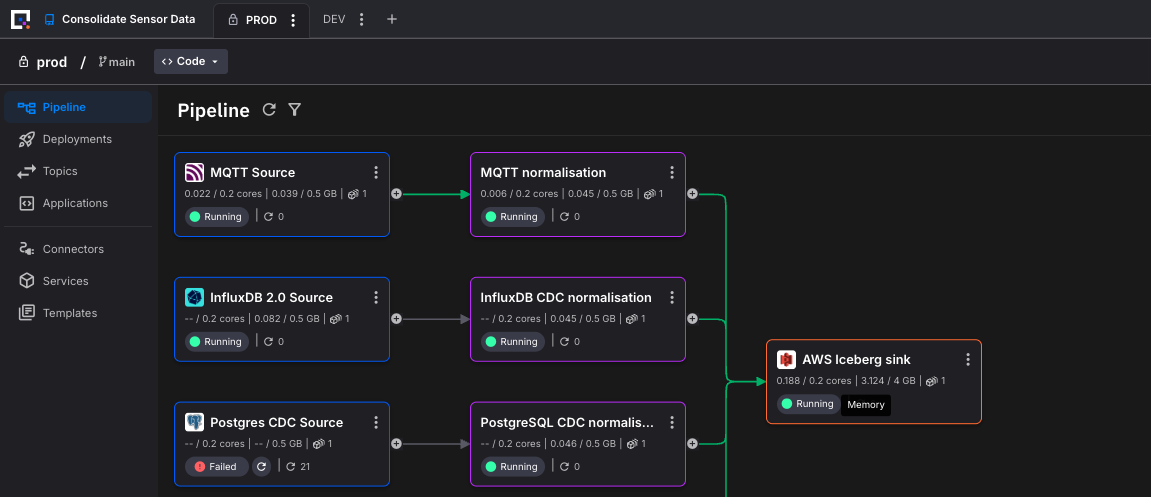Open Templates in the sidebar

click(x=78, y=313)
